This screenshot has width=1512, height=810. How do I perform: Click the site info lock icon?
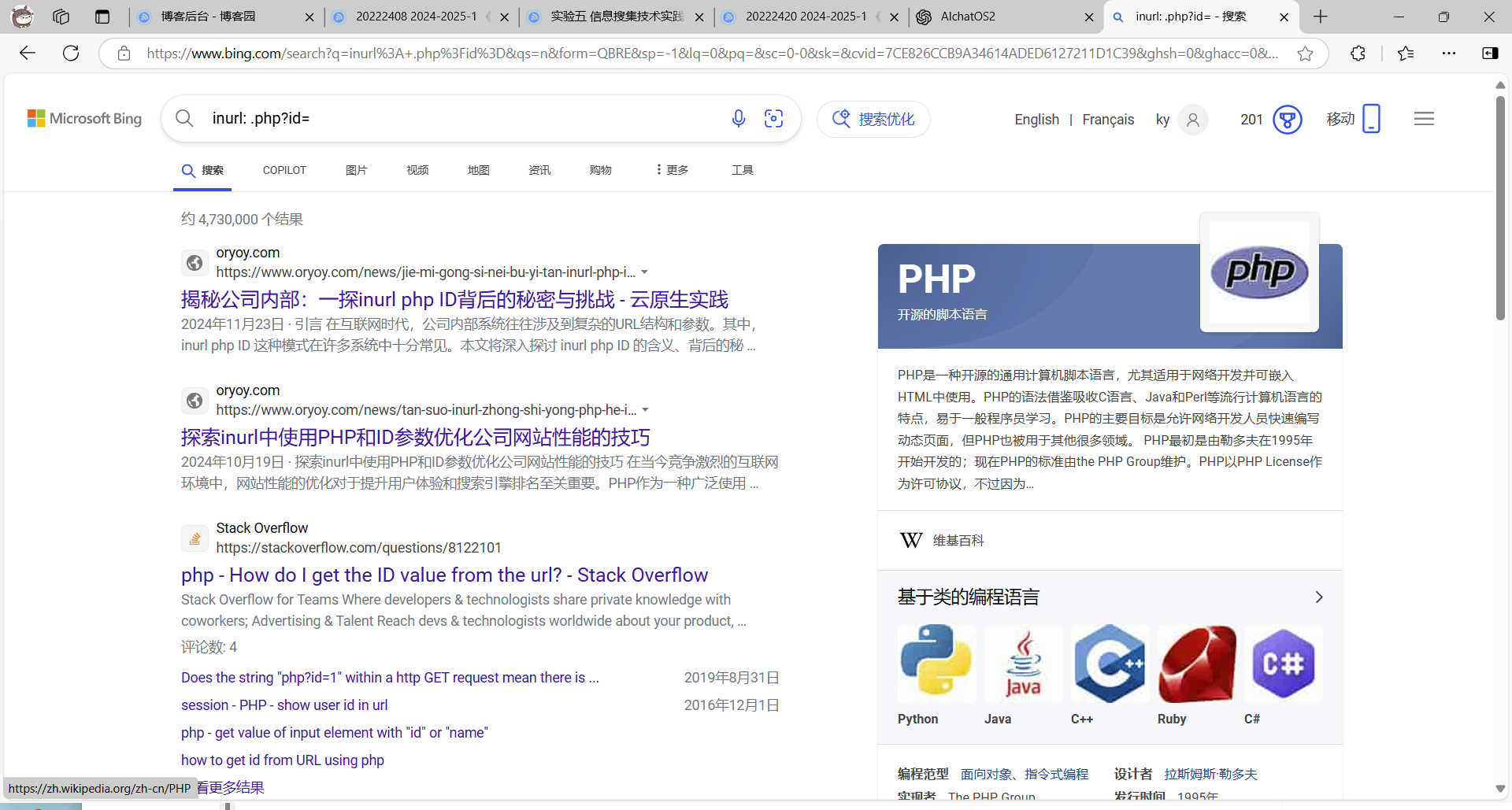click(x=124, y=54)
